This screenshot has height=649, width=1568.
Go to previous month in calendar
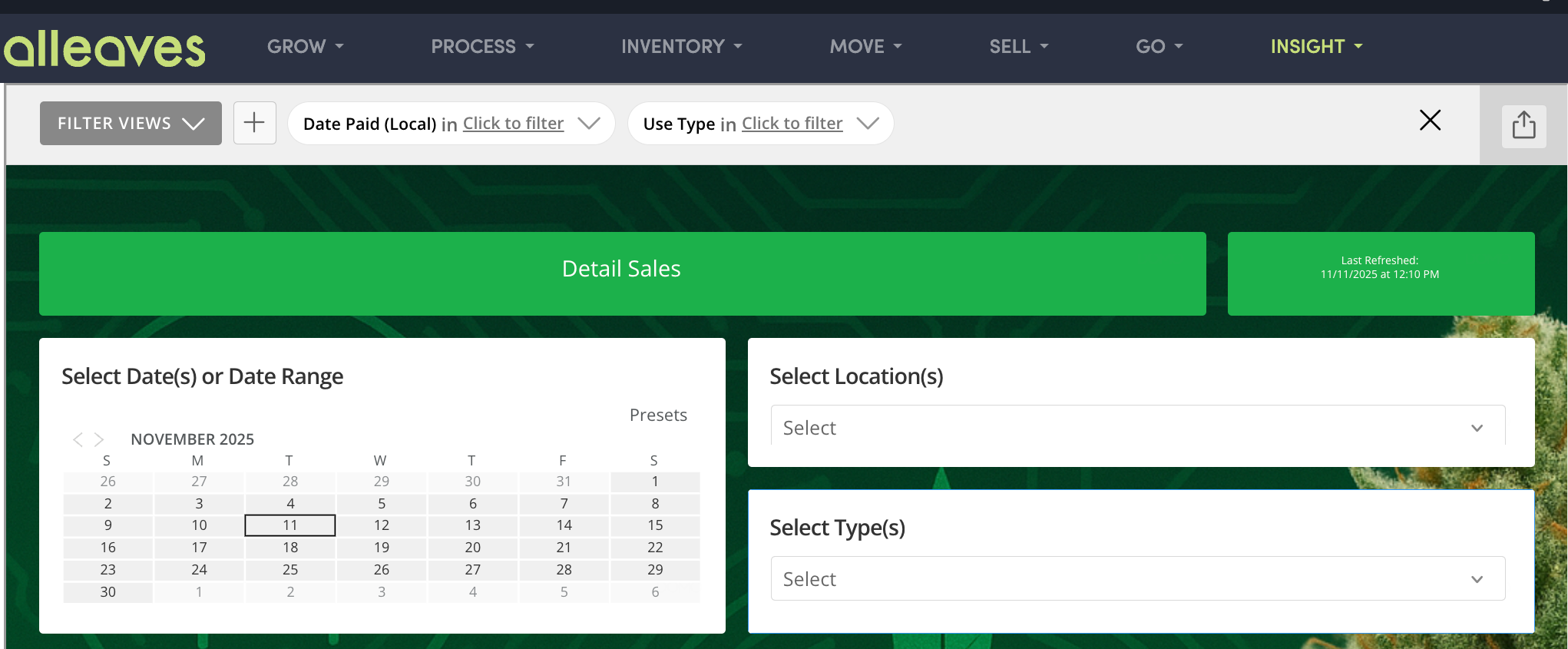point(78,439)
